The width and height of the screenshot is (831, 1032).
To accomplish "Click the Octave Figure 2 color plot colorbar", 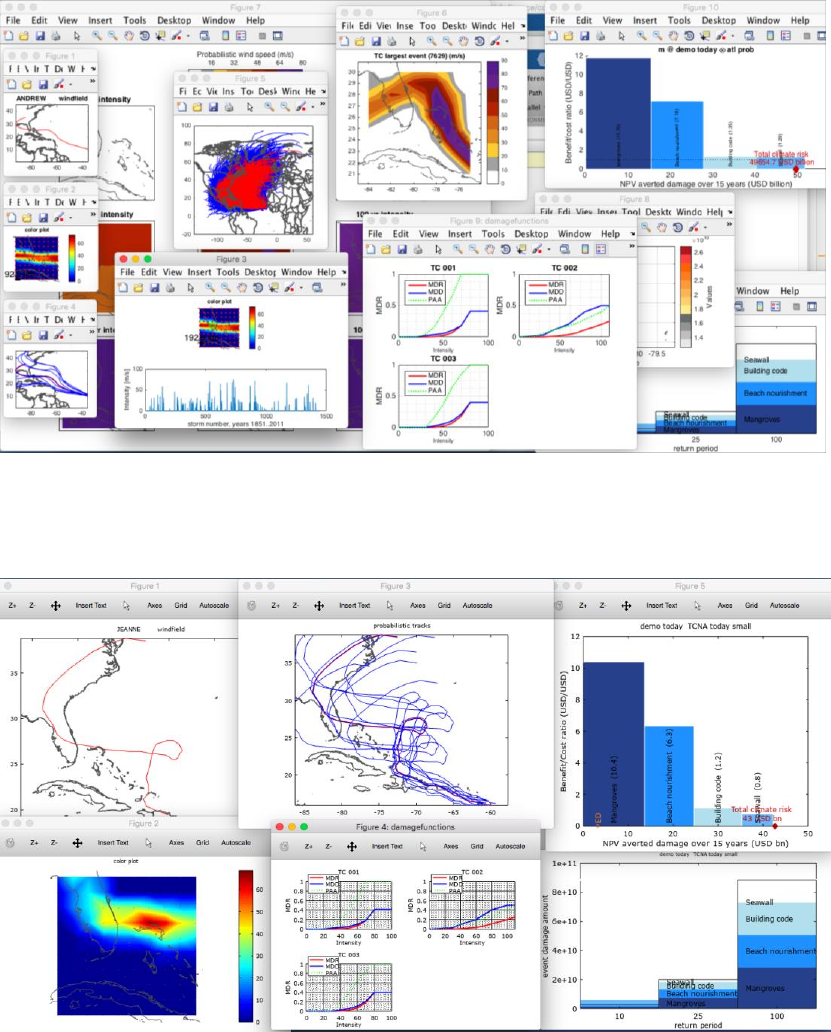I will pyautogui.click(x=245, y=946).
